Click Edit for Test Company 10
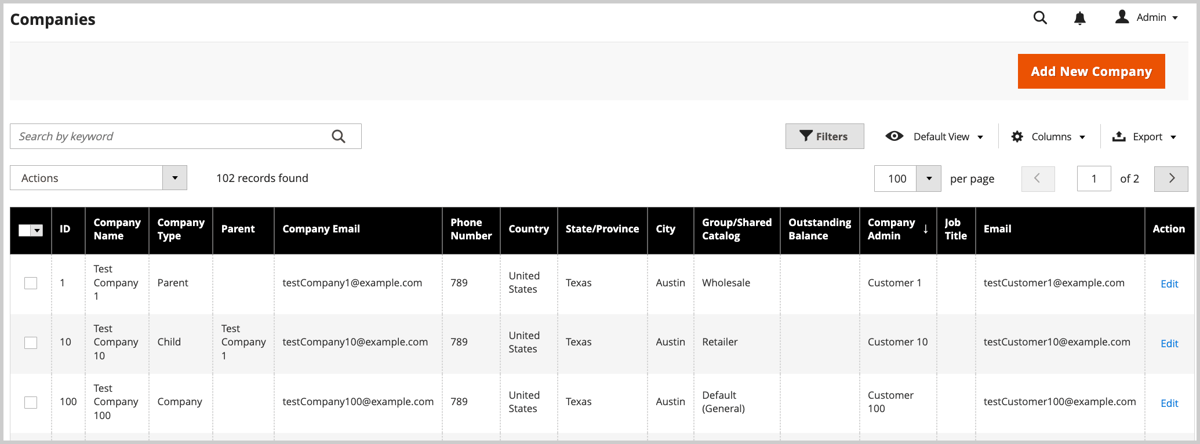The height and width of the screenshot is (444, 1200). click(1169, 343)
